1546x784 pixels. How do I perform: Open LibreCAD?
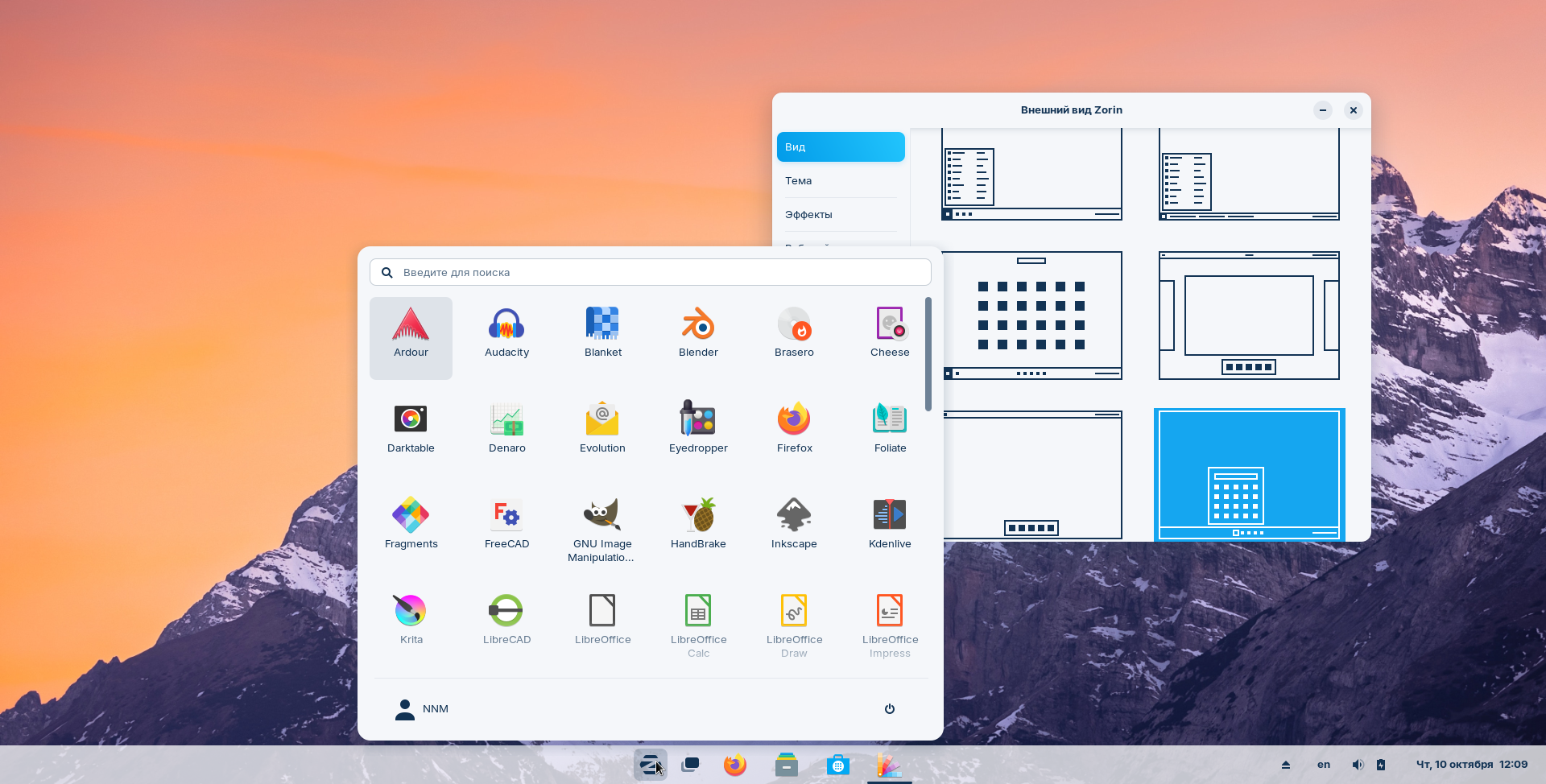(x=506, y=625)
